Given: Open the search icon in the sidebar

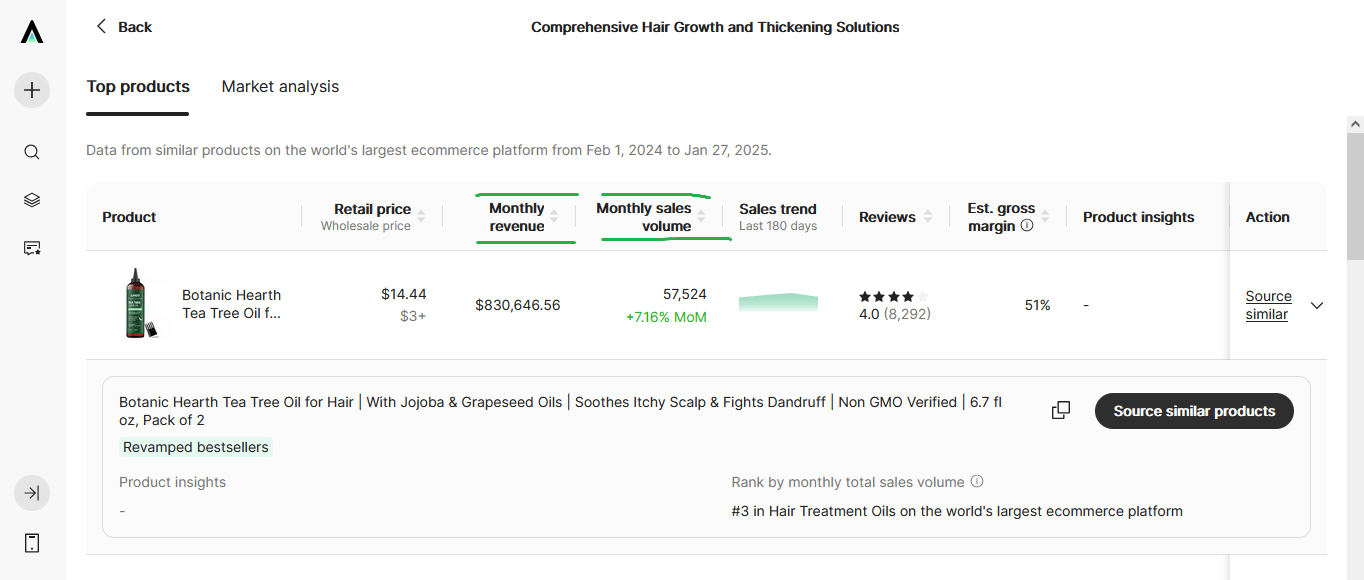Looking at the screenshot, I should coord(32,152).
